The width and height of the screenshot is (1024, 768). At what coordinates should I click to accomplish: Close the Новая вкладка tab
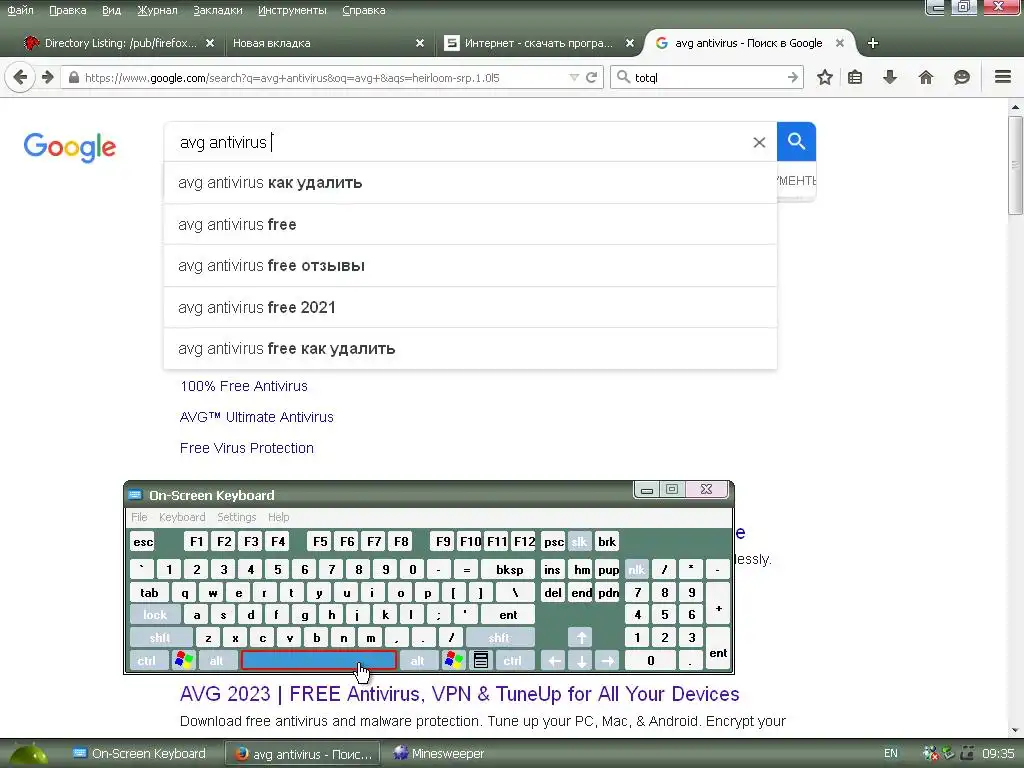pos(420,43)
